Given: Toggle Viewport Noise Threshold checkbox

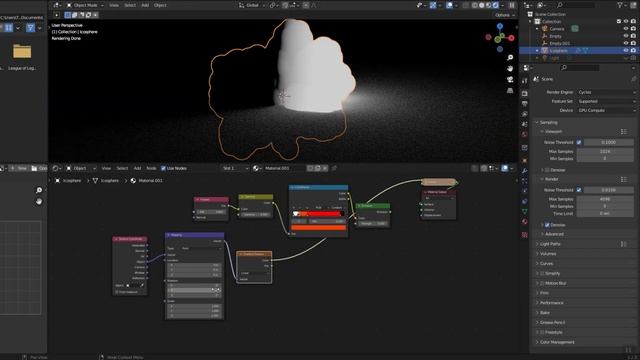Looking at the screenshot, I should coord(579,142).
